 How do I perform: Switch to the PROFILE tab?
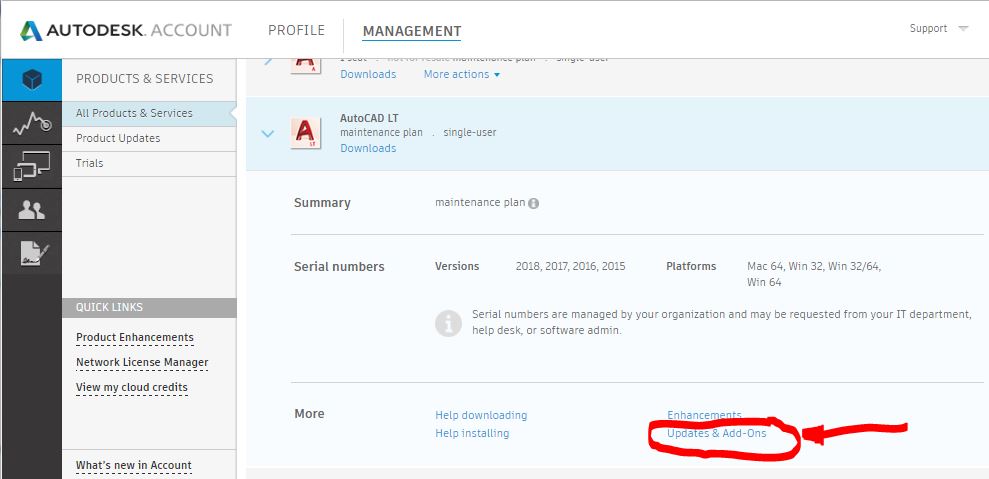click(296, 30)
